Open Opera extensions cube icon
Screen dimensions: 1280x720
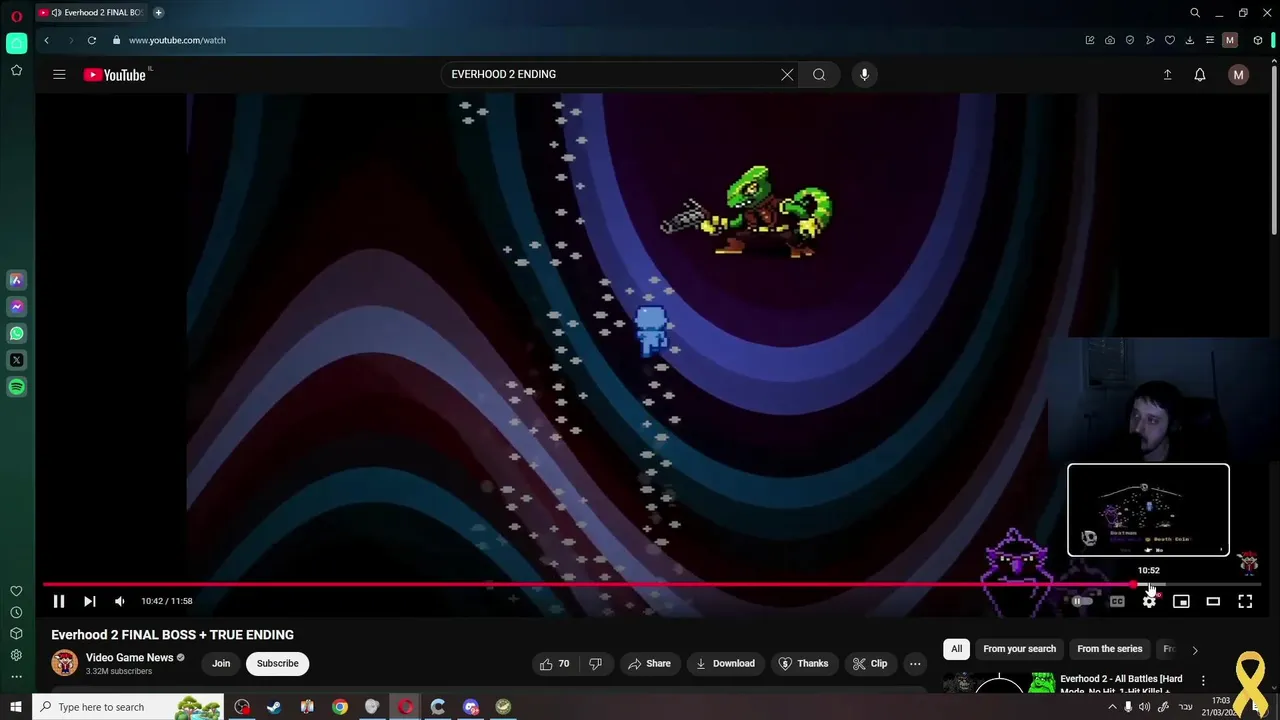(x=1258, y=40)
